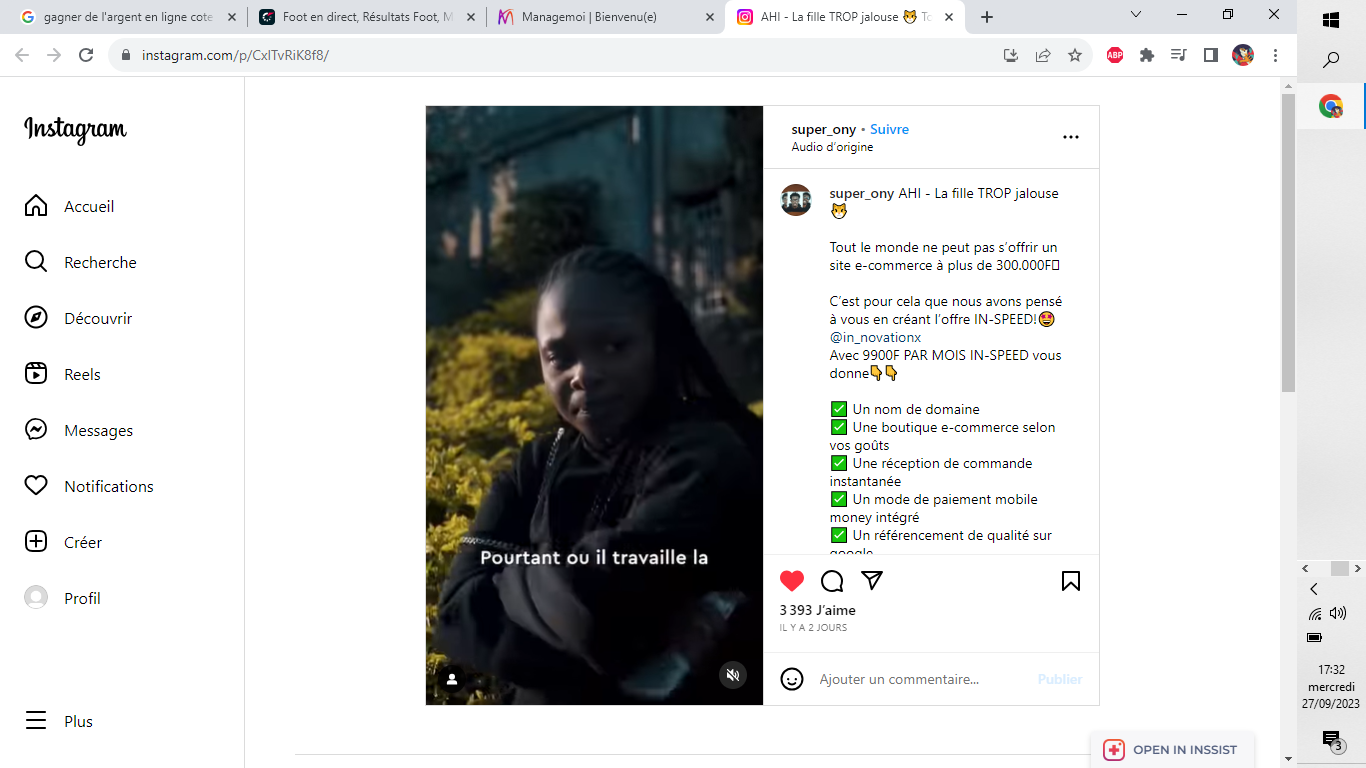Save post with the bookmark icon
This screenshot has width=1366, height=768.
[x=1071, y=581]
